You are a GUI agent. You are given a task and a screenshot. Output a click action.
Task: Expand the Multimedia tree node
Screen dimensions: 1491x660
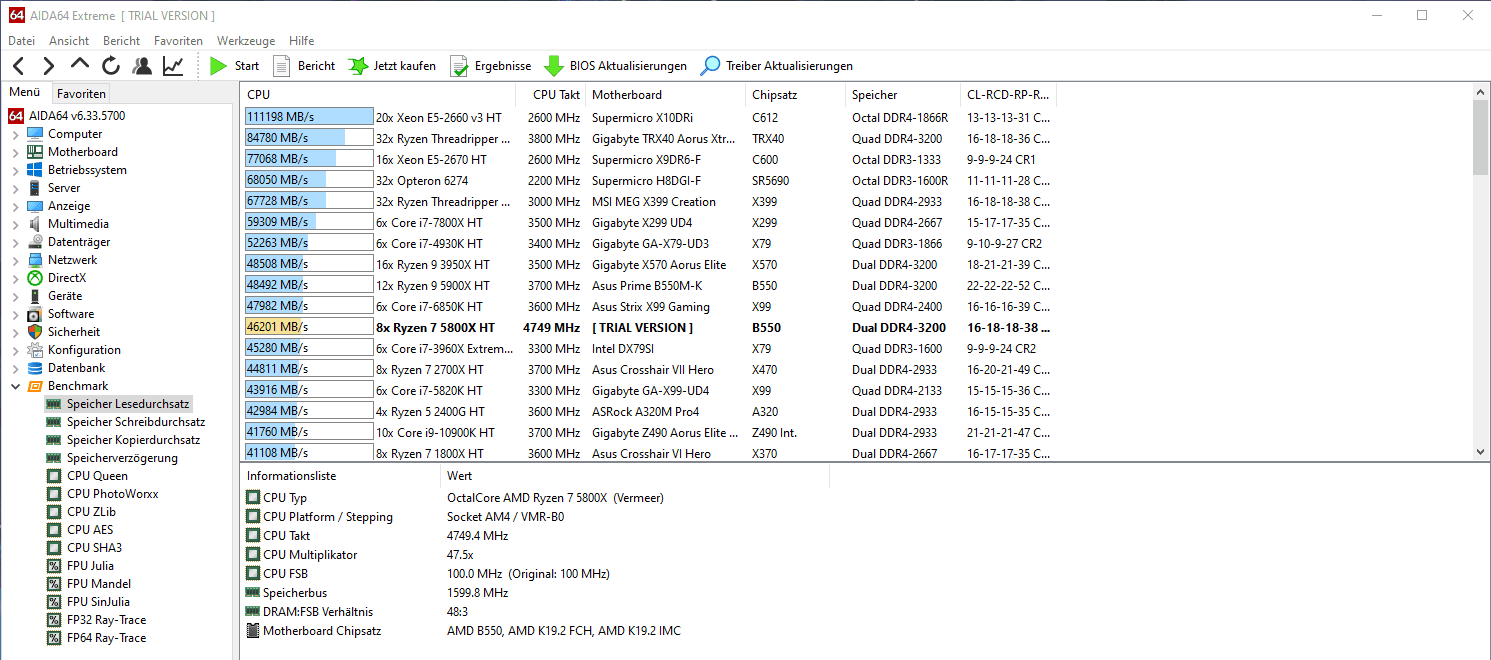click(x=15, y=224)
